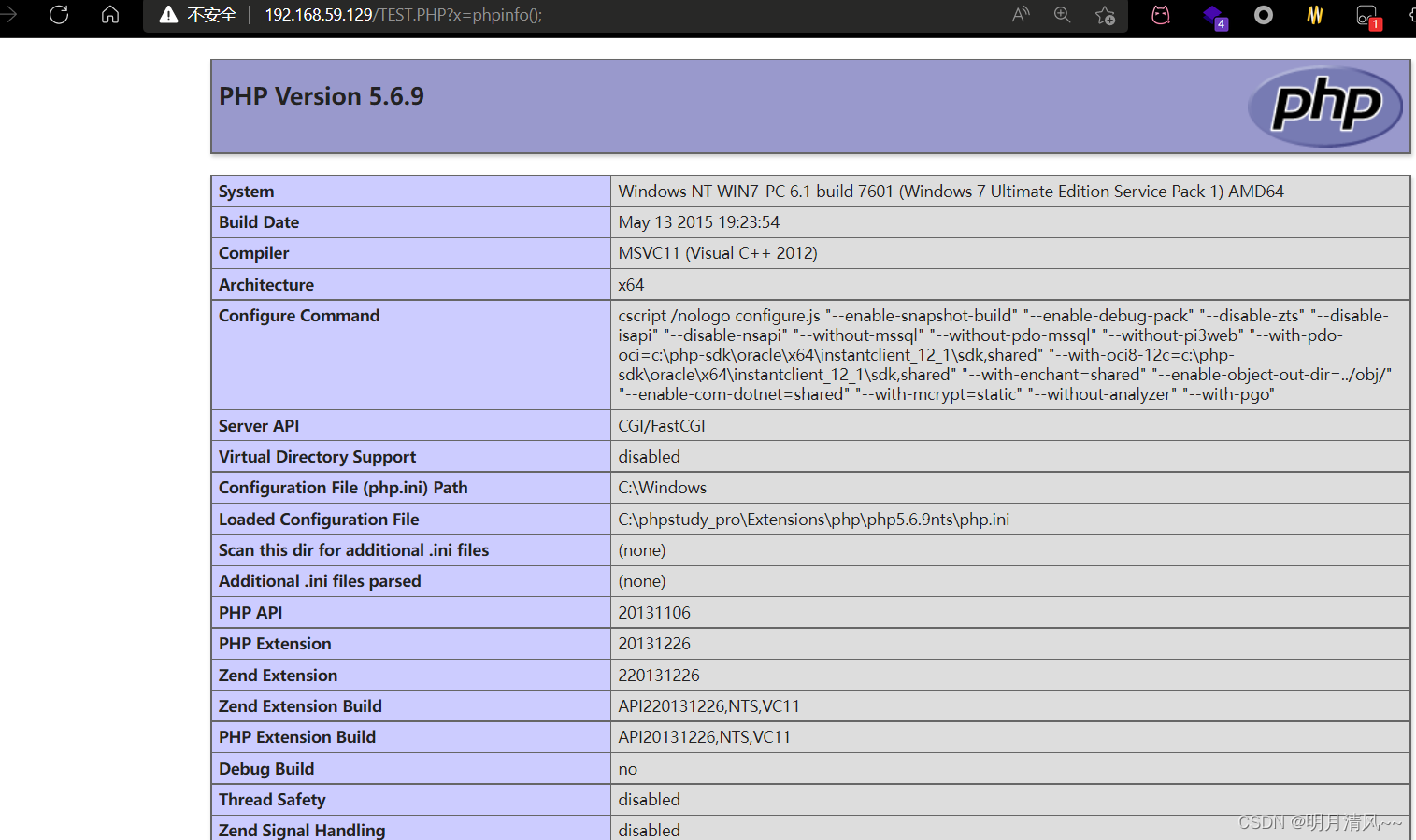Viewport: 1416px width, 840px height.
Task: Open the not-secure warning triangle icon
Action: [168, 15]
